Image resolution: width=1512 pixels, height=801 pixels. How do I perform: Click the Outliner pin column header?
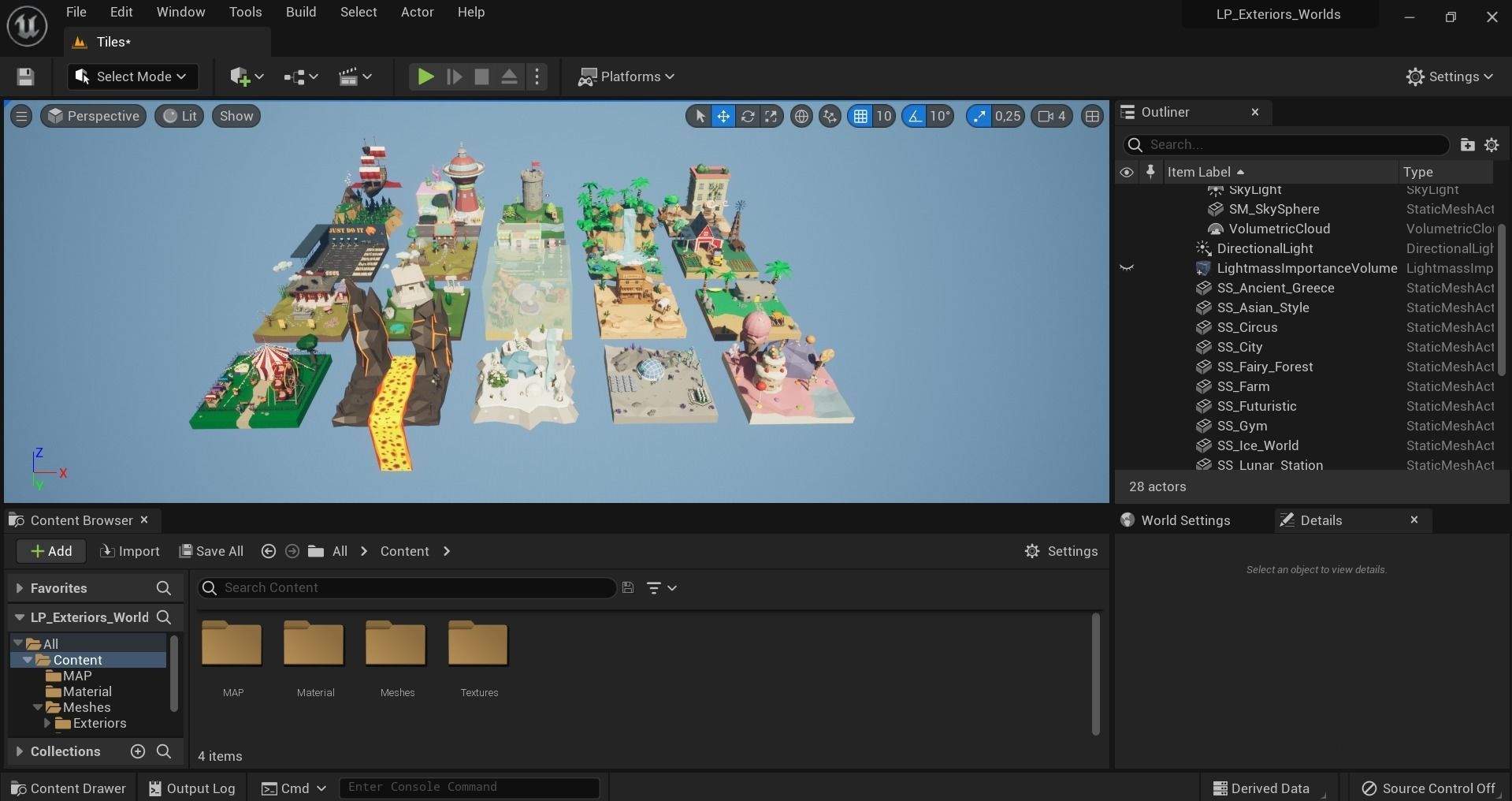1150,172
